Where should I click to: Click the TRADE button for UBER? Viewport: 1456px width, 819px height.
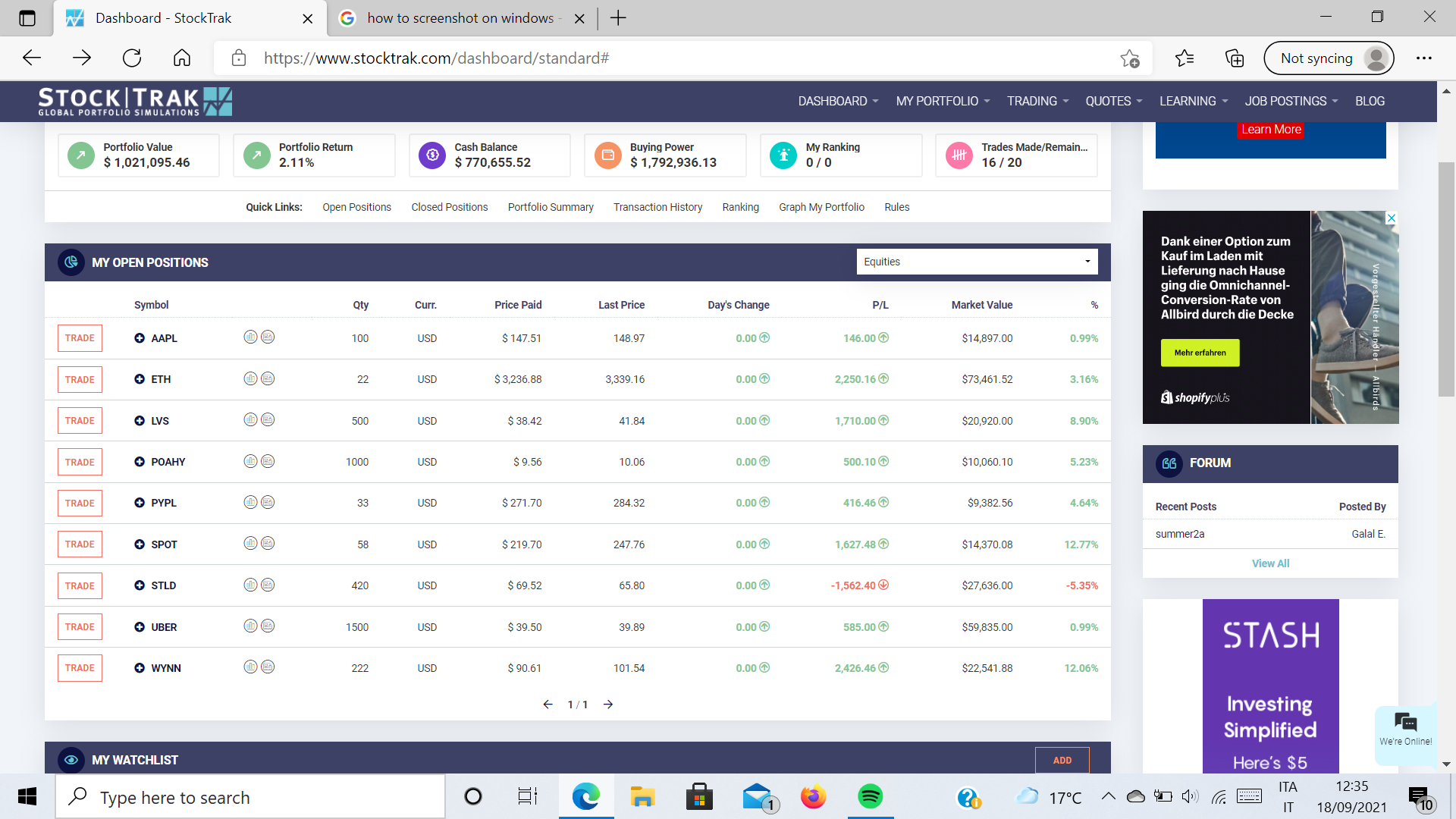point(80,627)
